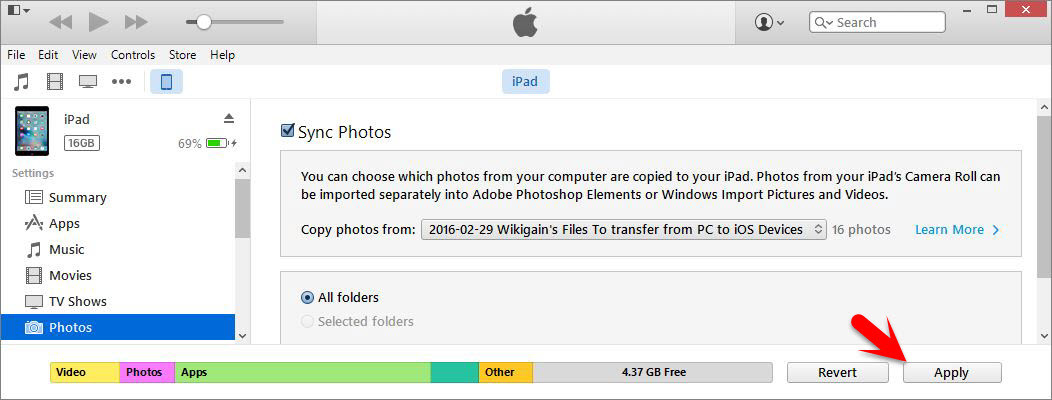Open the account user icon menu

pos(769,22)
